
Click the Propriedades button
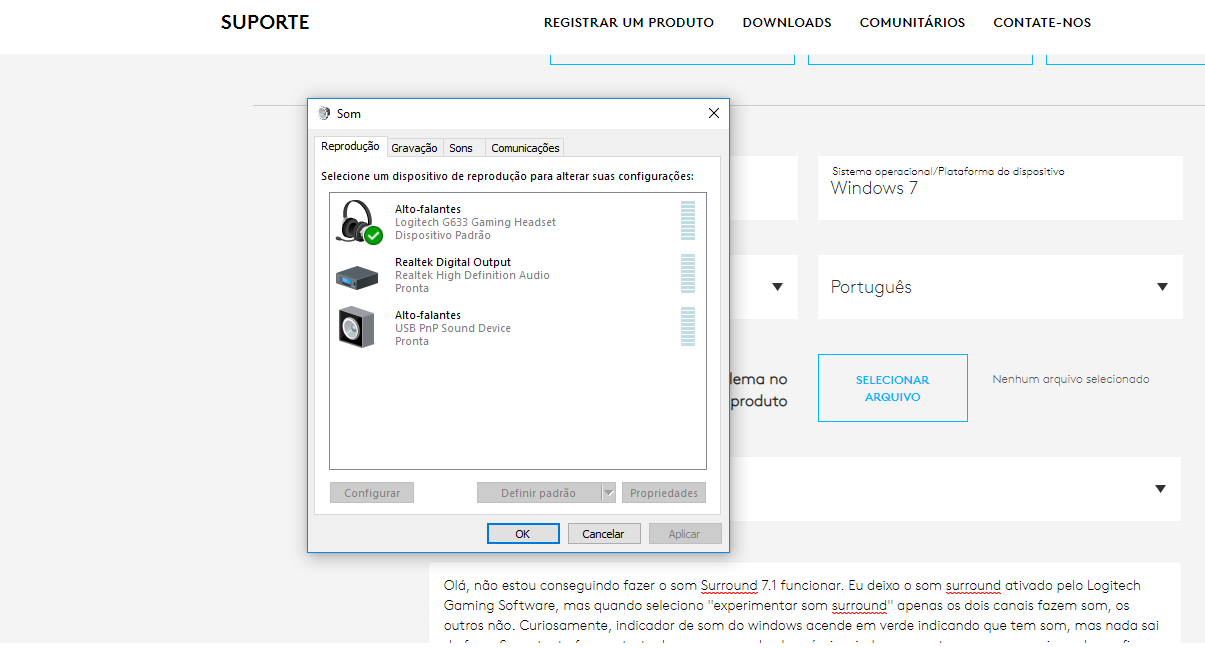click(x=664, y=493)
